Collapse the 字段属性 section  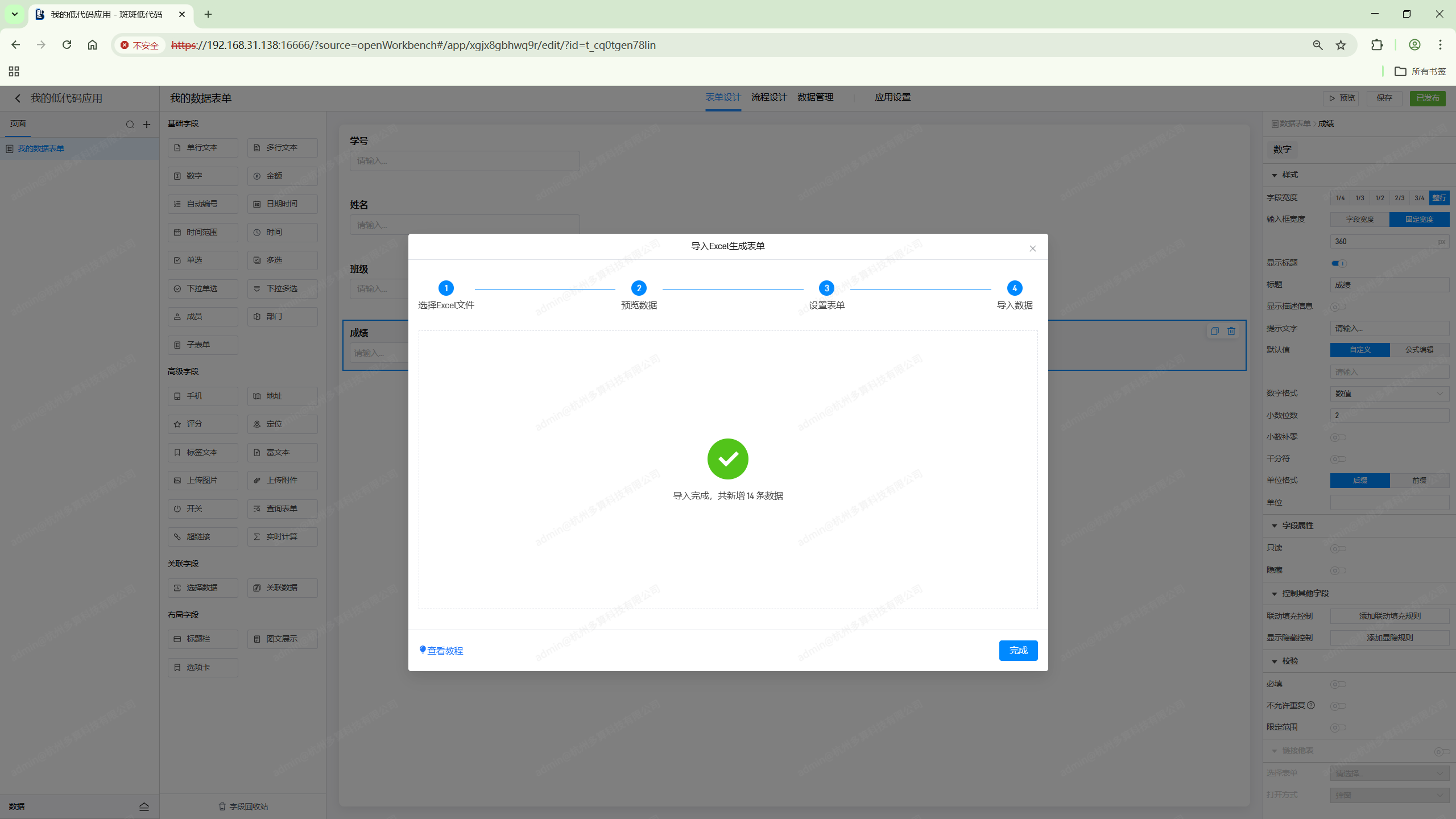[1274, 526]
